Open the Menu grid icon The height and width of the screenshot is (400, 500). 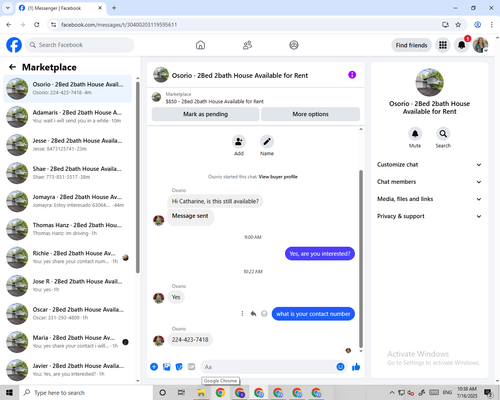(443, 45)
